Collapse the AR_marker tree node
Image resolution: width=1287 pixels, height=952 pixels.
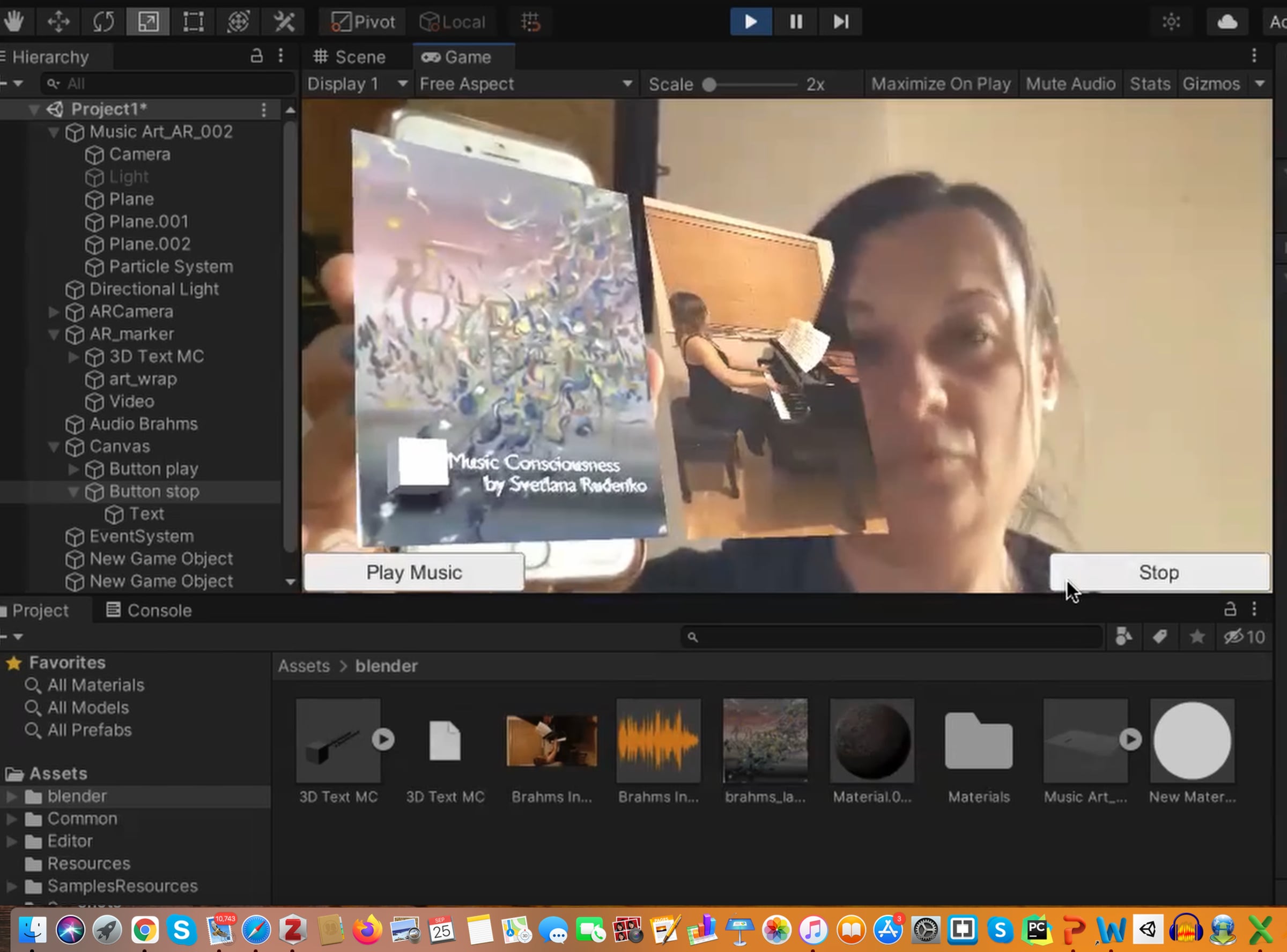(54, 334)
